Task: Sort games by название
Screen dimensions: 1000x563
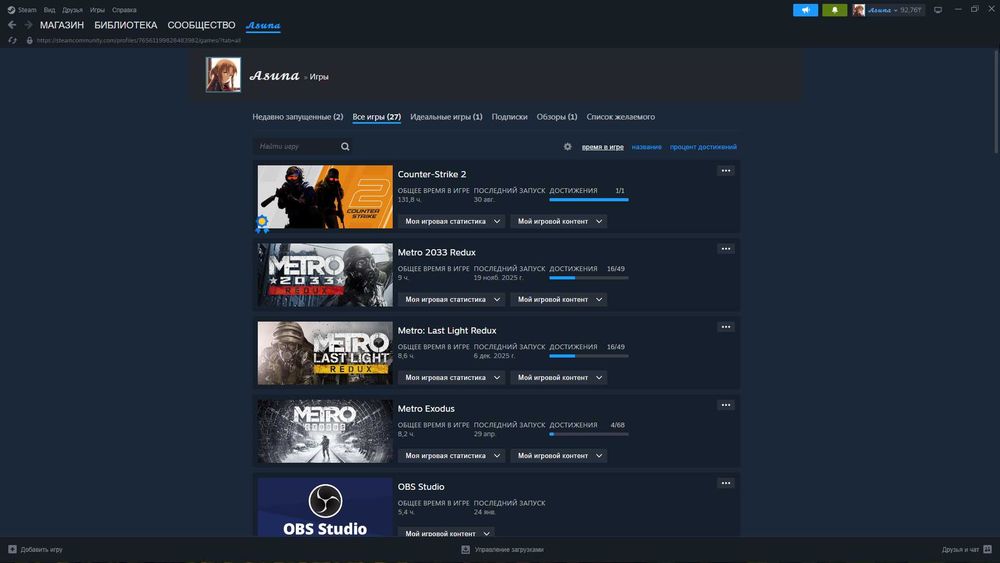Action: point(646,147)
